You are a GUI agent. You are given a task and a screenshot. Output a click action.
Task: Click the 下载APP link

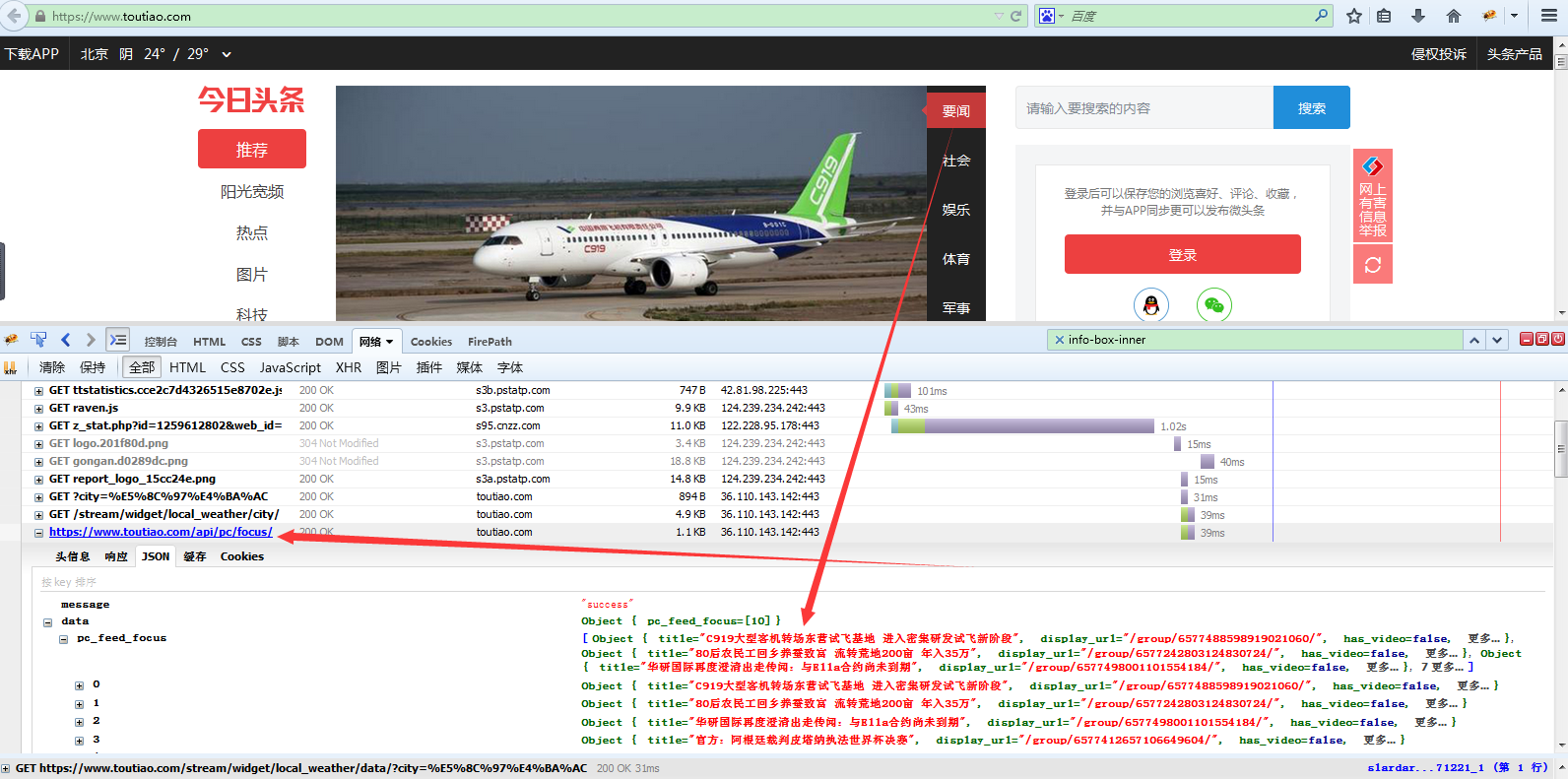click(x=32, y=54)
